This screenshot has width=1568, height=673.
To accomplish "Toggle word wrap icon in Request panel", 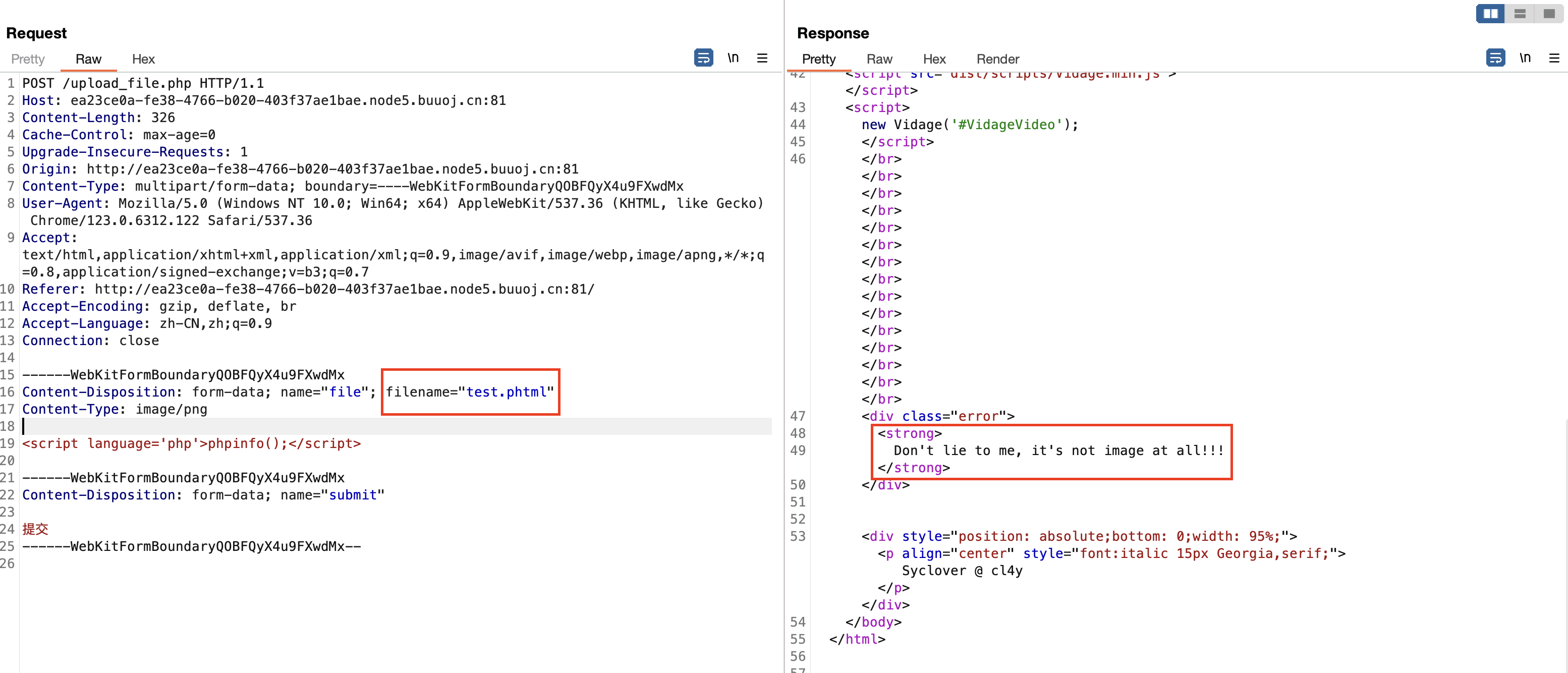I will [x=704, y=58].
